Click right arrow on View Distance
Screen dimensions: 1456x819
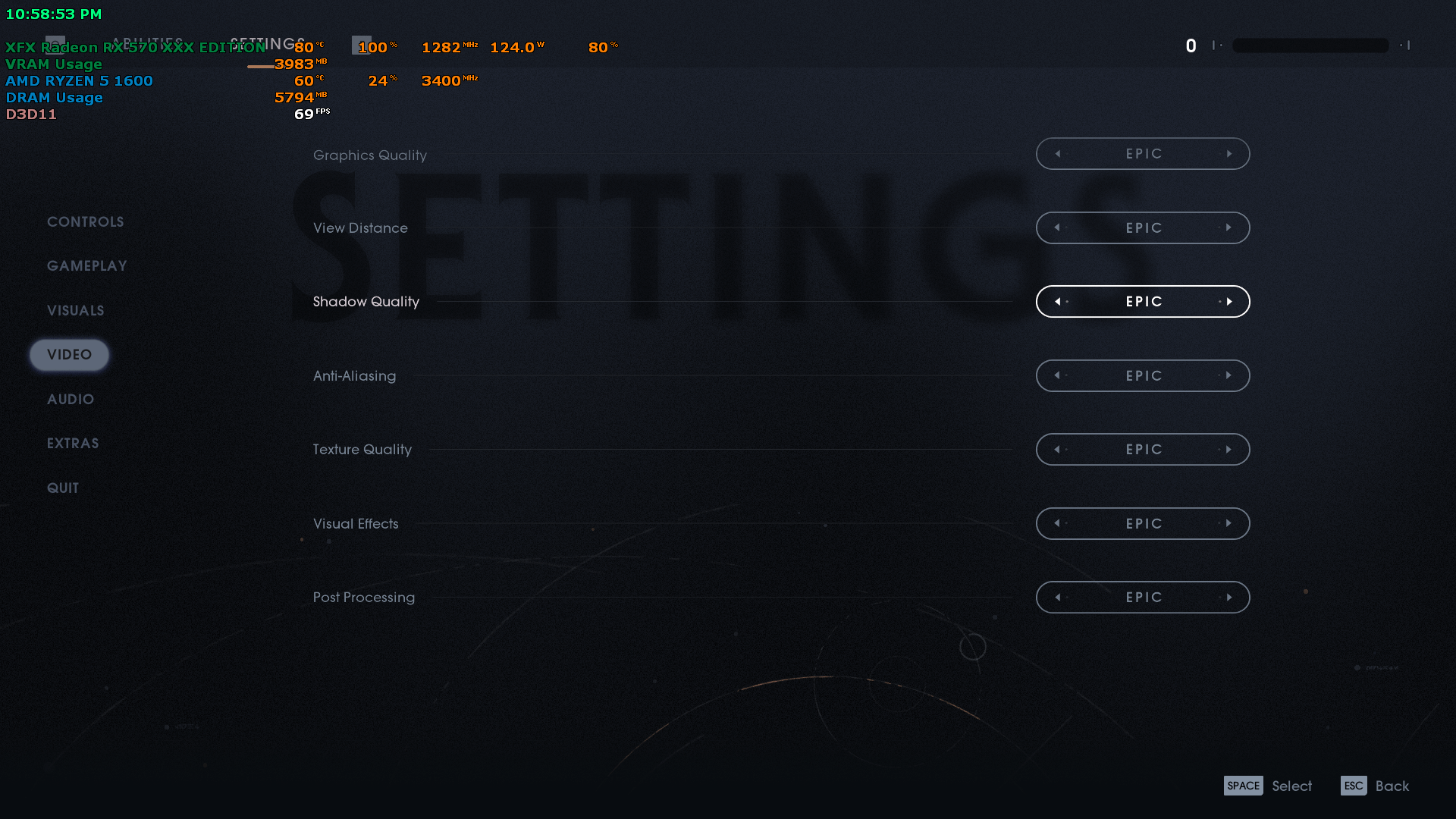[x=1229, y=227]
